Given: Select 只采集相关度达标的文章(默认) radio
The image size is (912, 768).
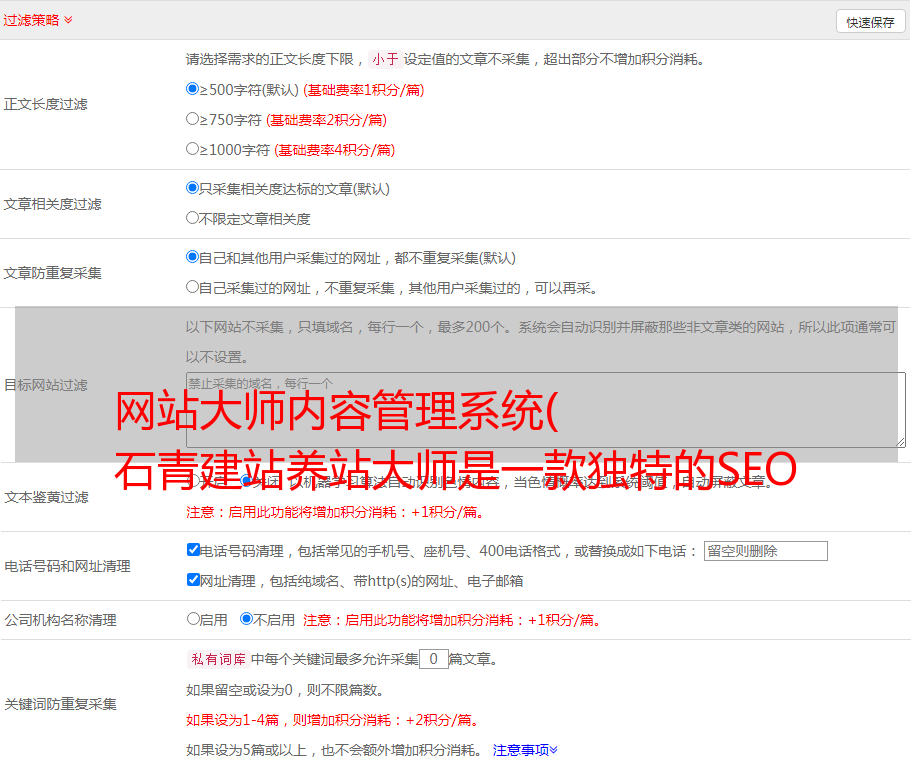Looking at the screenshot, I should click(192, 188).
